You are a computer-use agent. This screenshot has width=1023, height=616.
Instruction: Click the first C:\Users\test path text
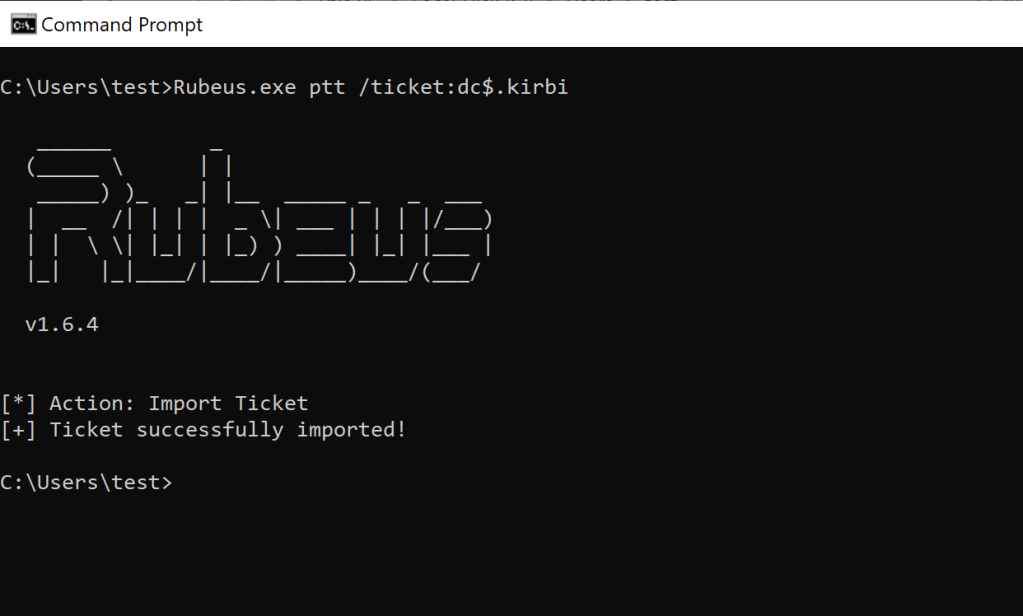[x=80, y=87]
